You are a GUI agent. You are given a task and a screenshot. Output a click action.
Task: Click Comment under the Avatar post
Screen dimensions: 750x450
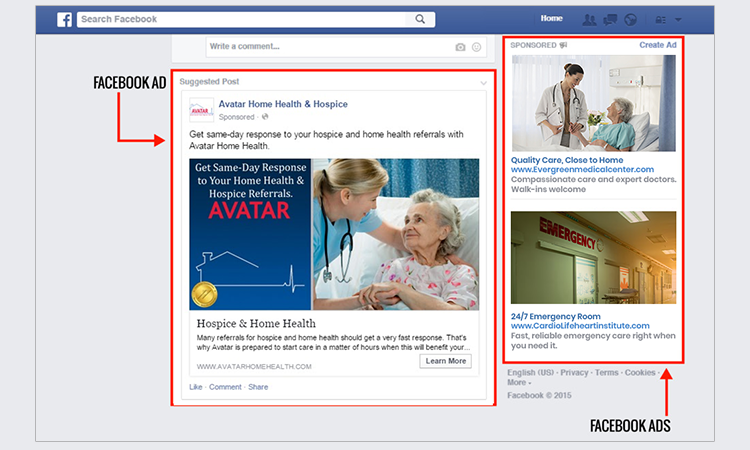coord(225,387)
